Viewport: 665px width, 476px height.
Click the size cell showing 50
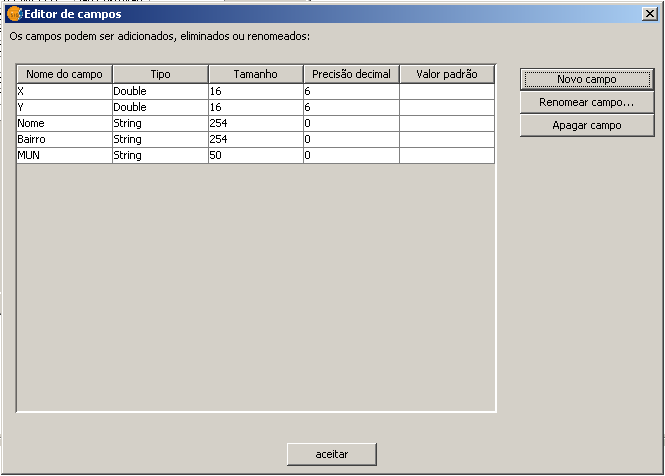coord(255,155)
